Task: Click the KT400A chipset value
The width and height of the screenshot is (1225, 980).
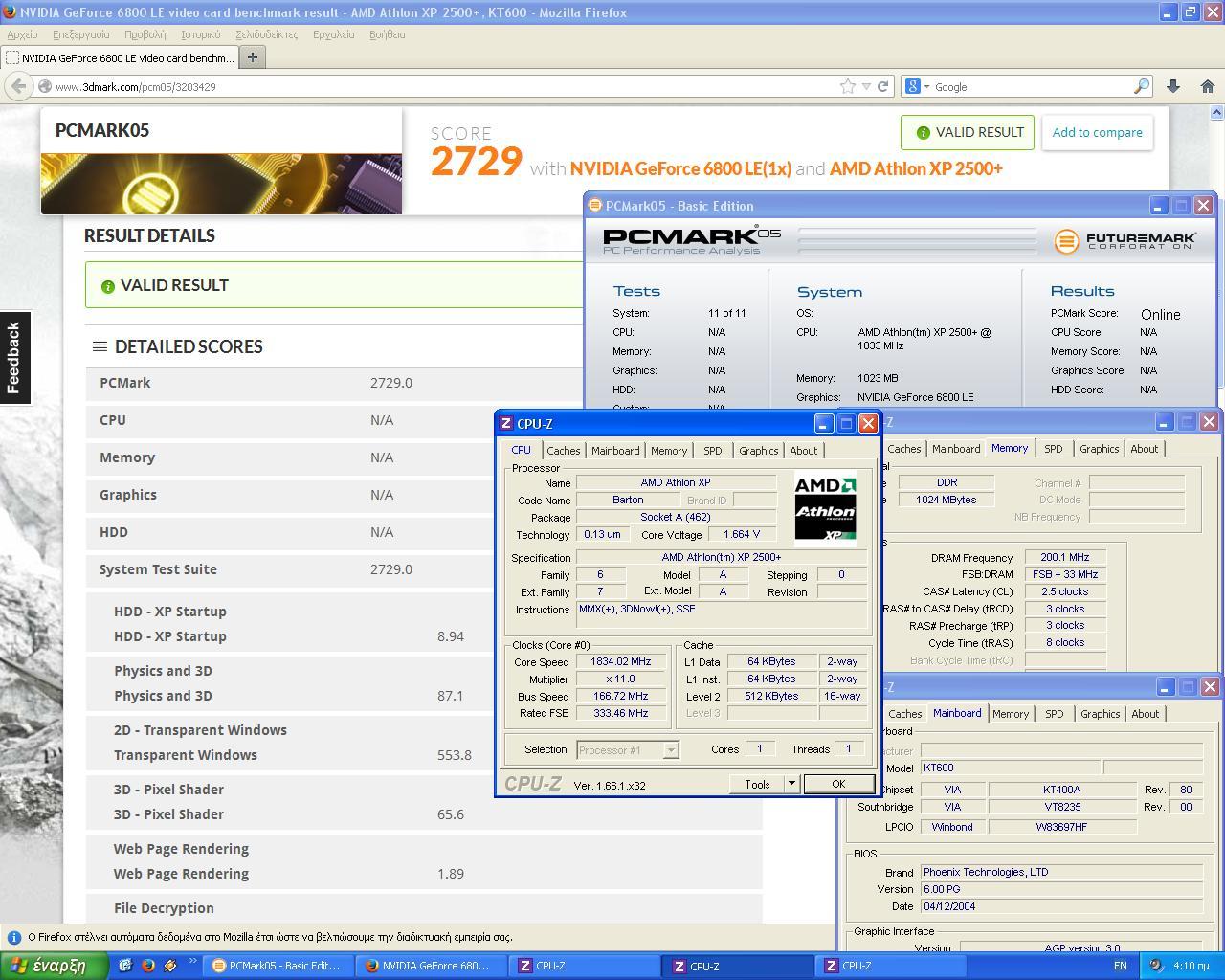Action: coord(1061,790)
